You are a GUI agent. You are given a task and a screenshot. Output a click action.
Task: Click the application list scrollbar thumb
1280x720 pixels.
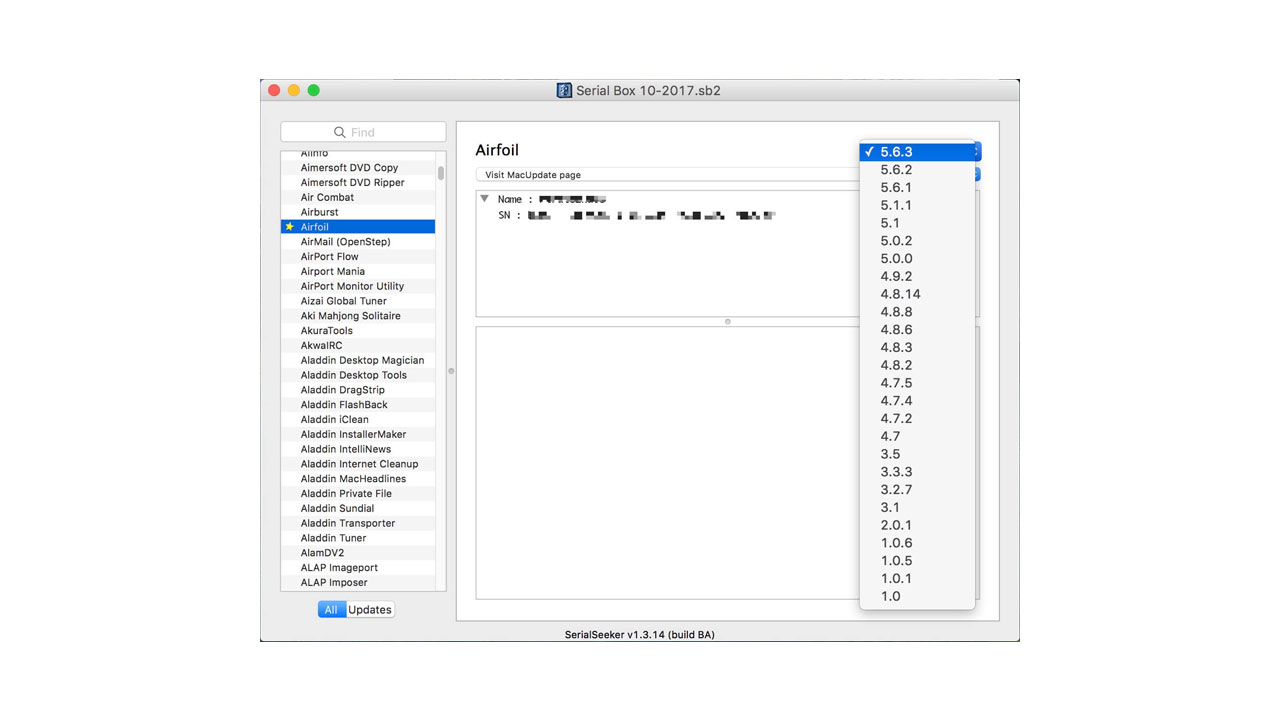(x=441, y=172)
